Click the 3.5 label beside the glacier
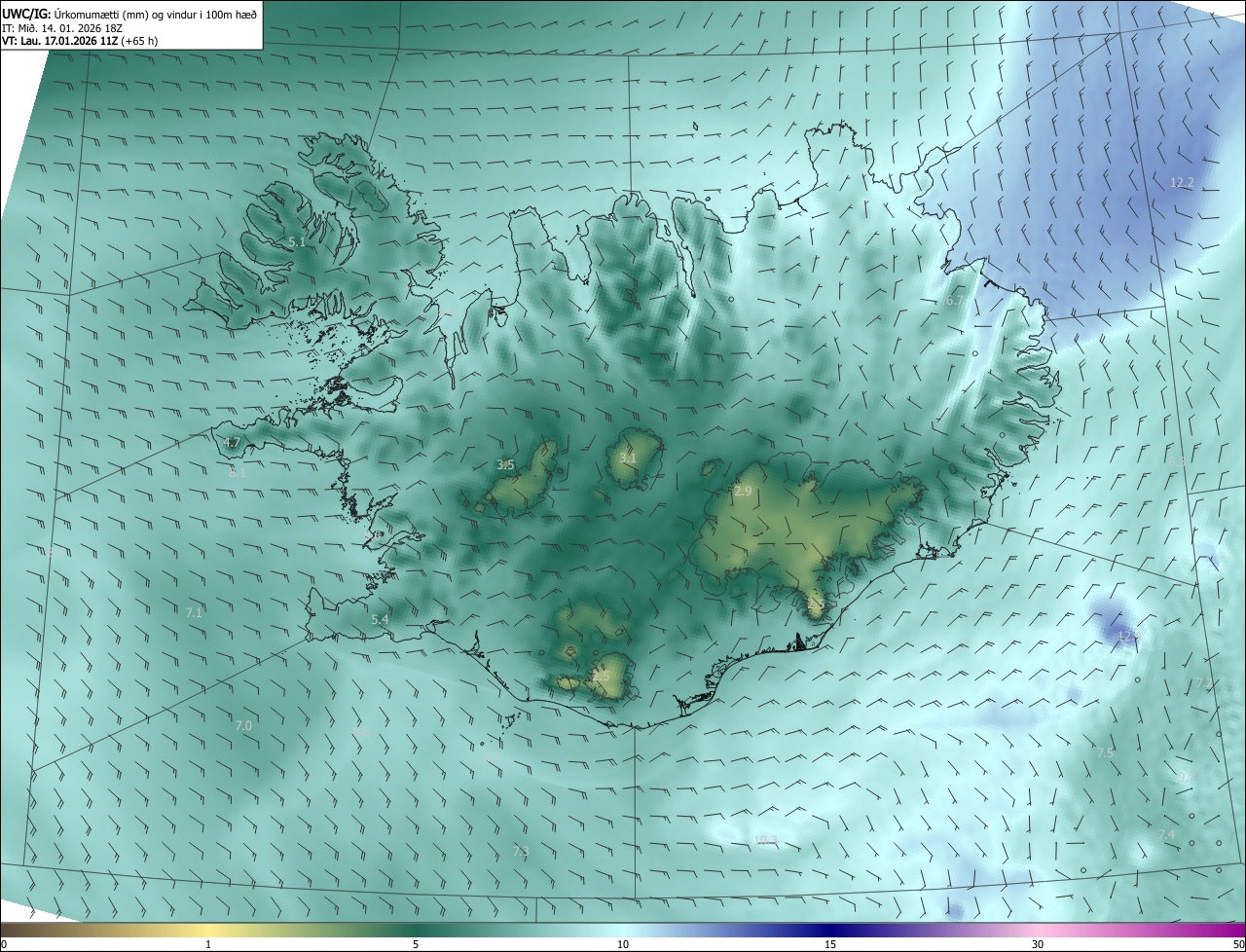1246x952 pixels. tap(505, 465)
